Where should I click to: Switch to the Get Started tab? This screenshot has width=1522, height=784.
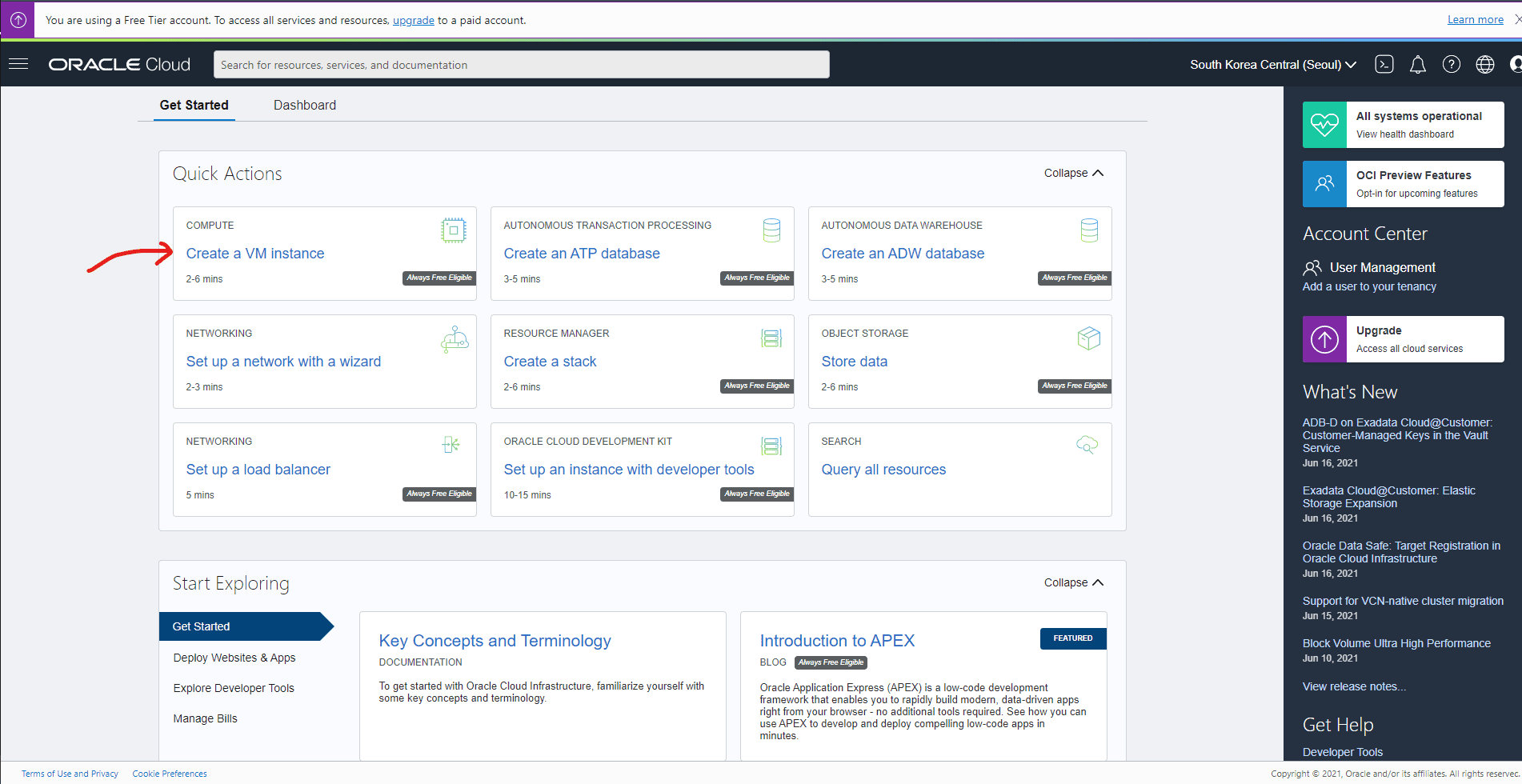click(x=194, y=105)
